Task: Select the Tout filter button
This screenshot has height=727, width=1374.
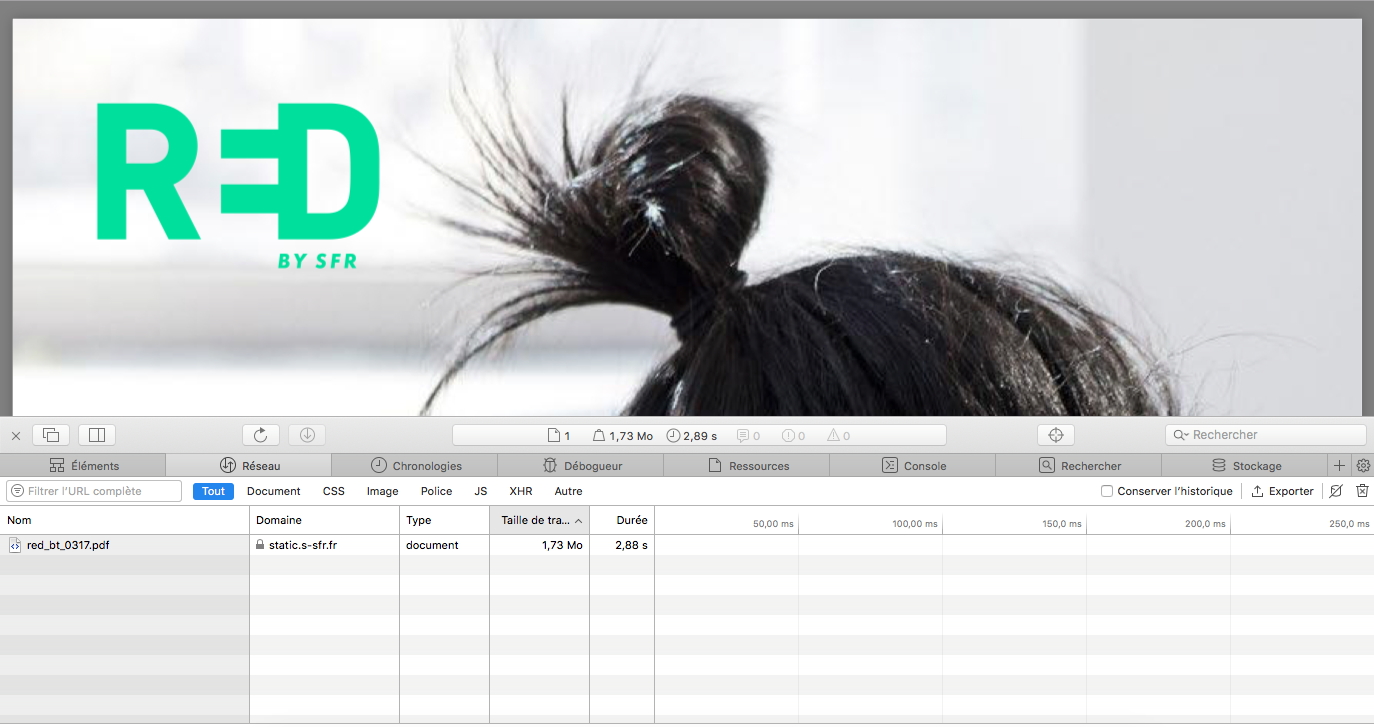Action: pos(213,491)
